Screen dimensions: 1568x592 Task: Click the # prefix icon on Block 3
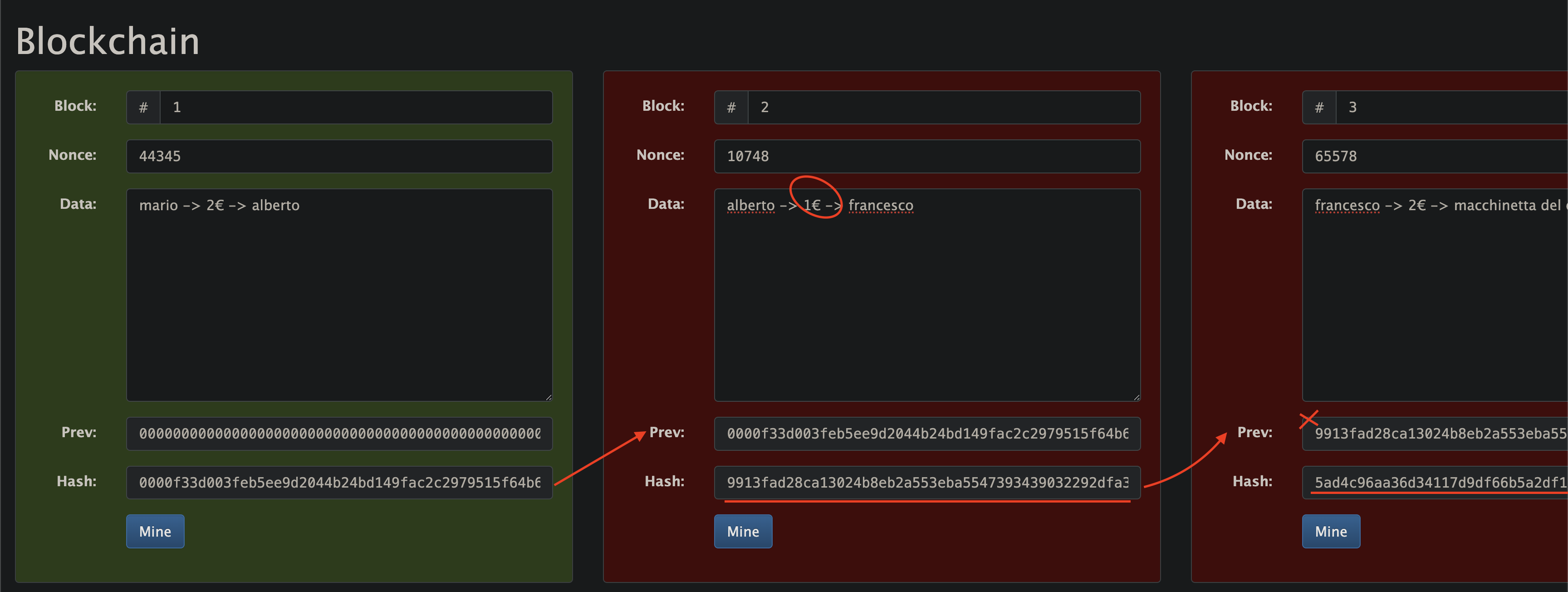1319,107
